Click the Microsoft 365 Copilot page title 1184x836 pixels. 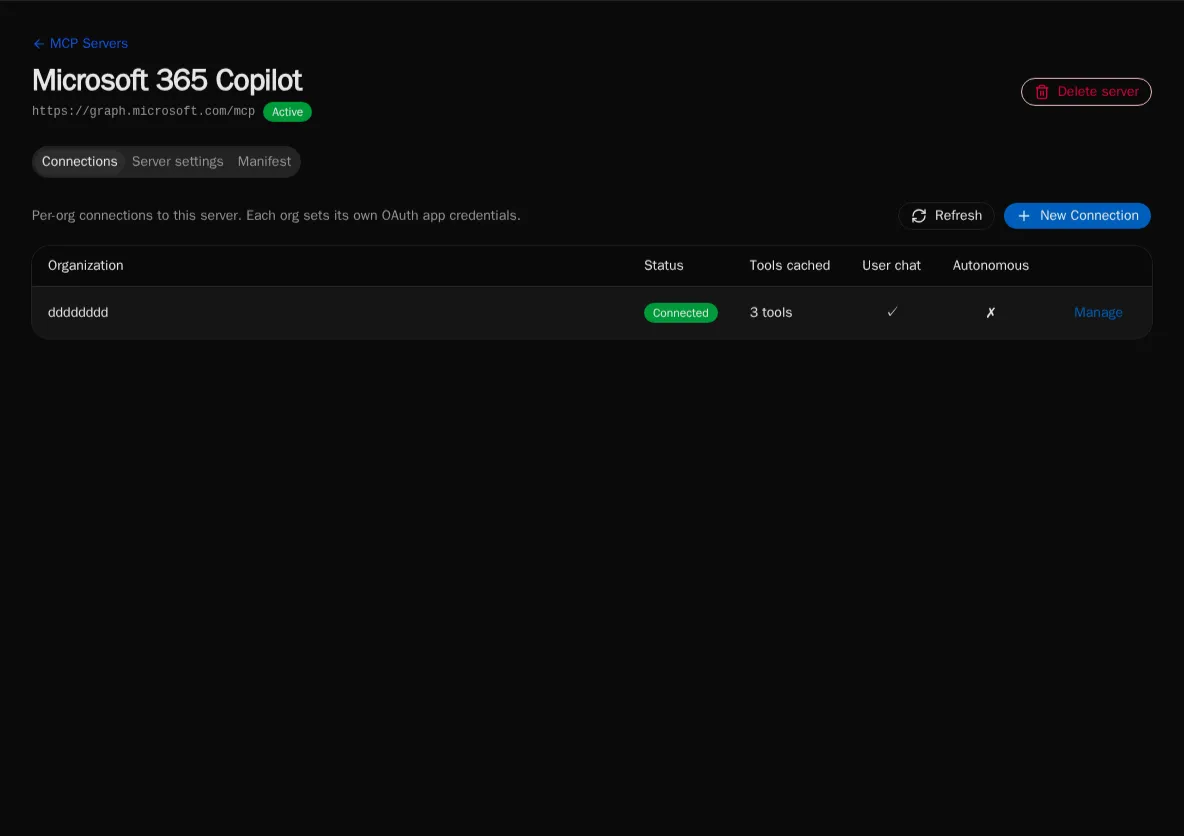[167, 80]
